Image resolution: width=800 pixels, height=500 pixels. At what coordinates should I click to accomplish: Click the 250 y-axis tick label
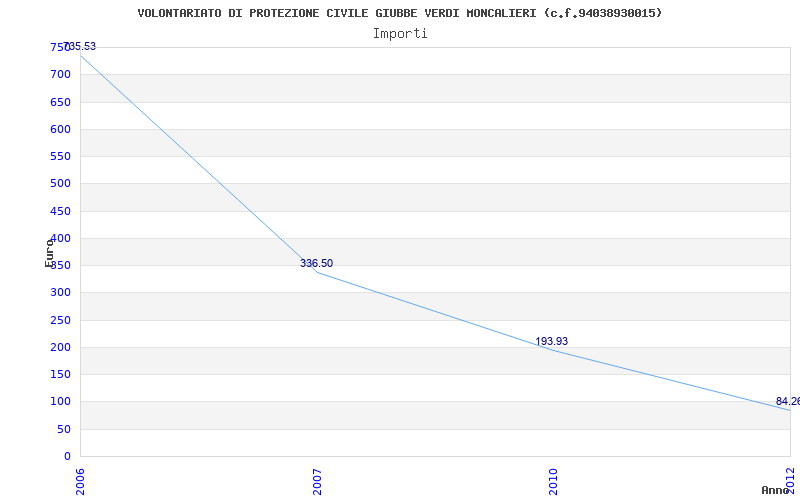(x=60, y=320)
